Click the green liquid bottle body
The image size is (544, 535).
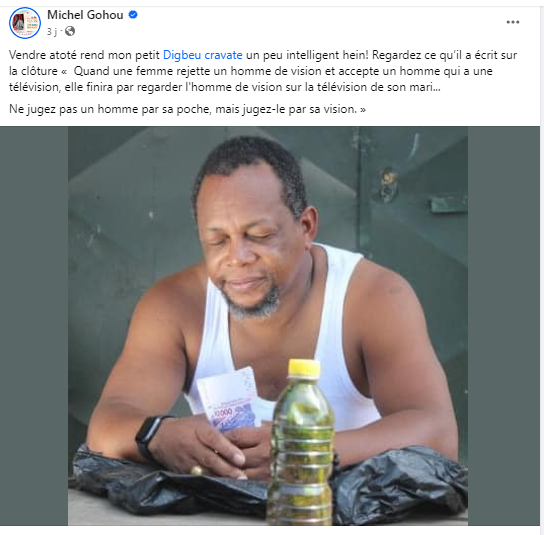(302, 451)
